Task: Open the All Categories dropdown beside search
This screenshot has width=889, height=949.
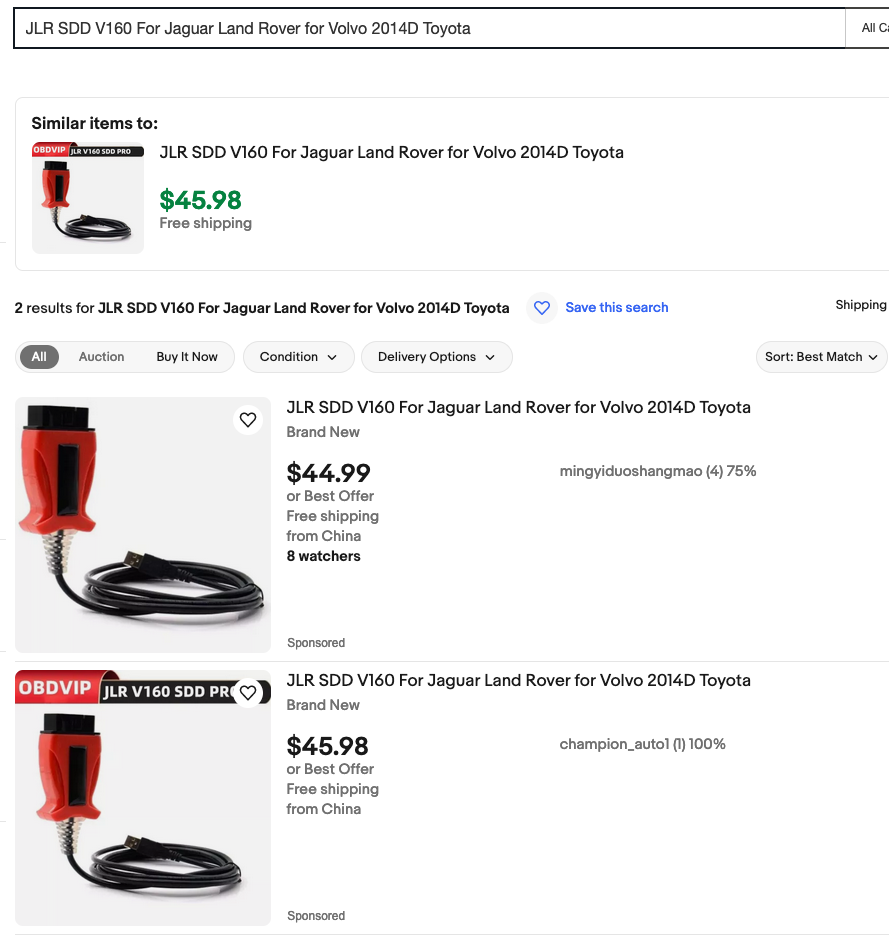Action: pos(869,28)
